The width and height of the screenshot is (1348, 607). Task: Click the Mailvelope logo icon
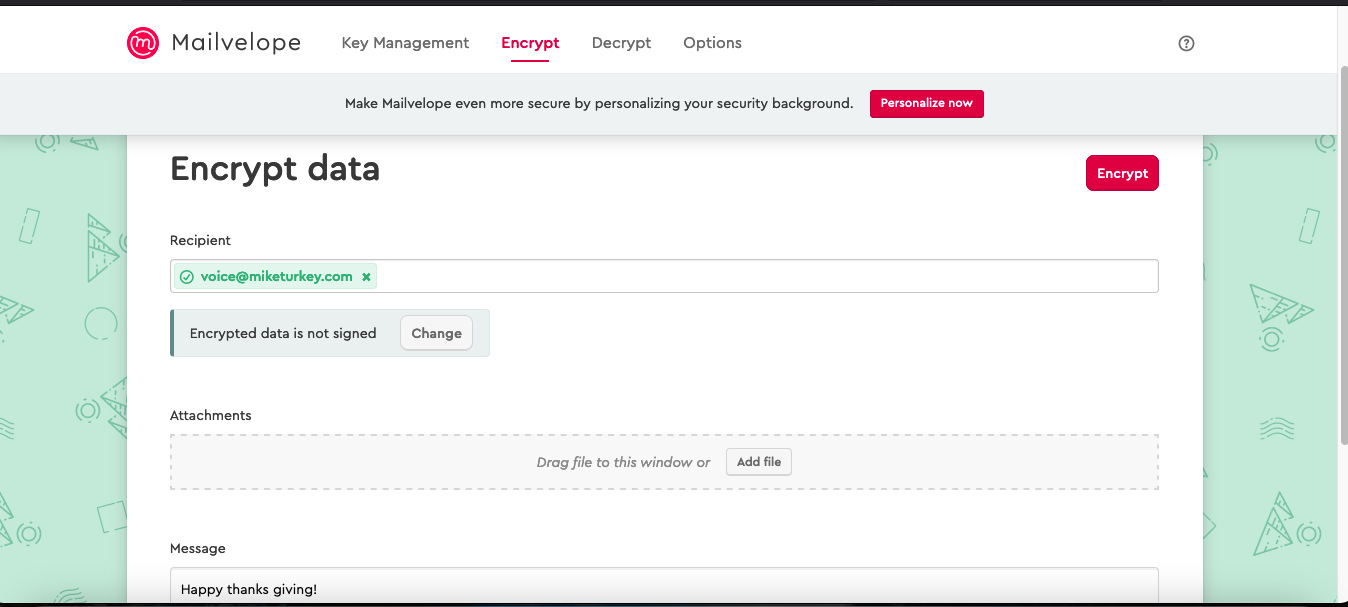[143, 43]
